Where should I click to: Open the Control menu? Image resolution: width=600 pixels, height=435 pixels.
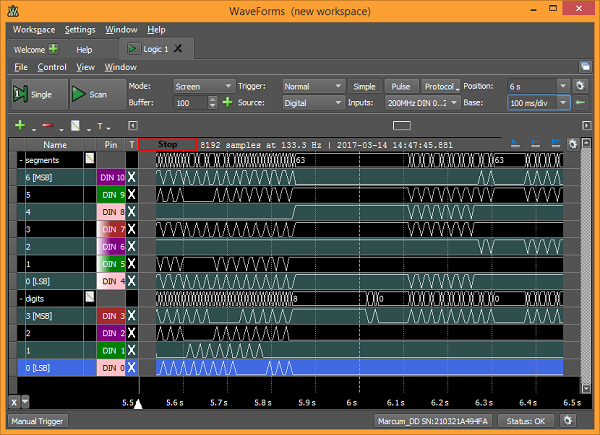[52, 67]
